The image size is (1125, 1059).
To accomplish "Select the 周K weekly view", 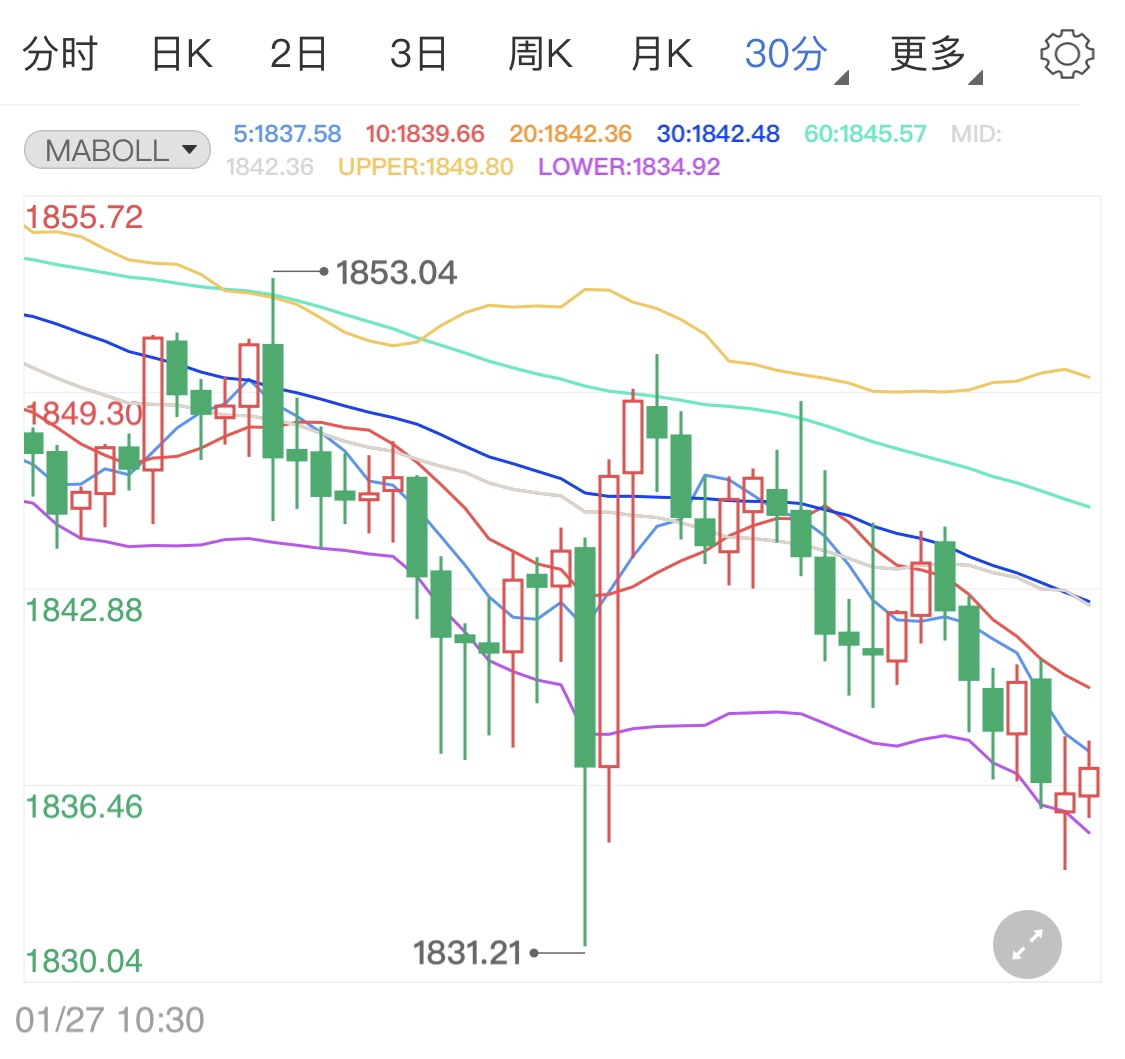I will point(540,52).
